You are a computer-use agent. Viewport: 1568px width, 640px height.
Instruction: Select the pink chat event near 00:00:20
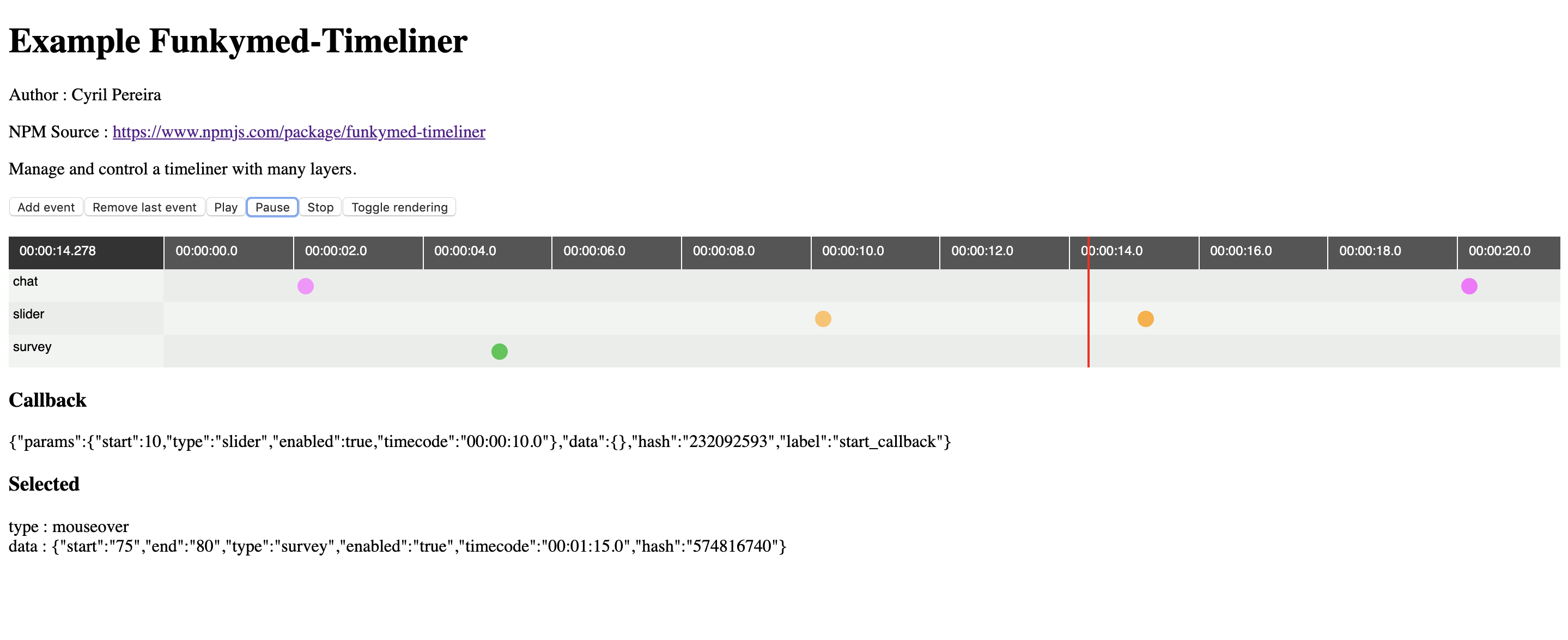(1469, 286)
